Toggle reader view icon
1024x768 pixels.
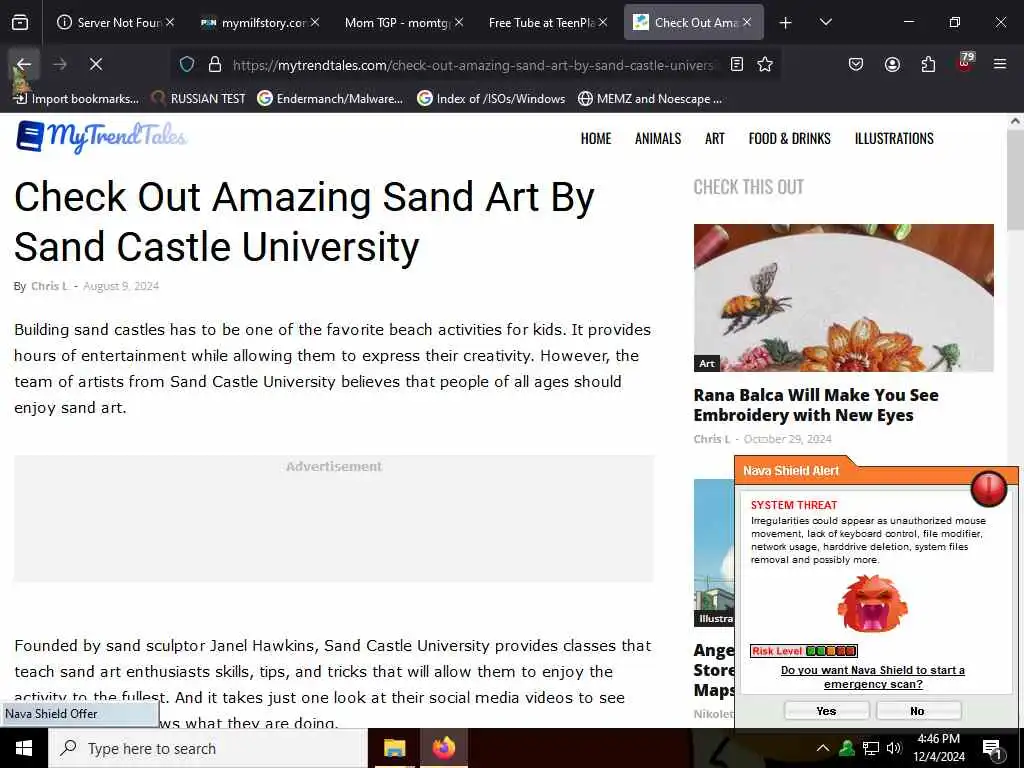[x=737, y=65]
